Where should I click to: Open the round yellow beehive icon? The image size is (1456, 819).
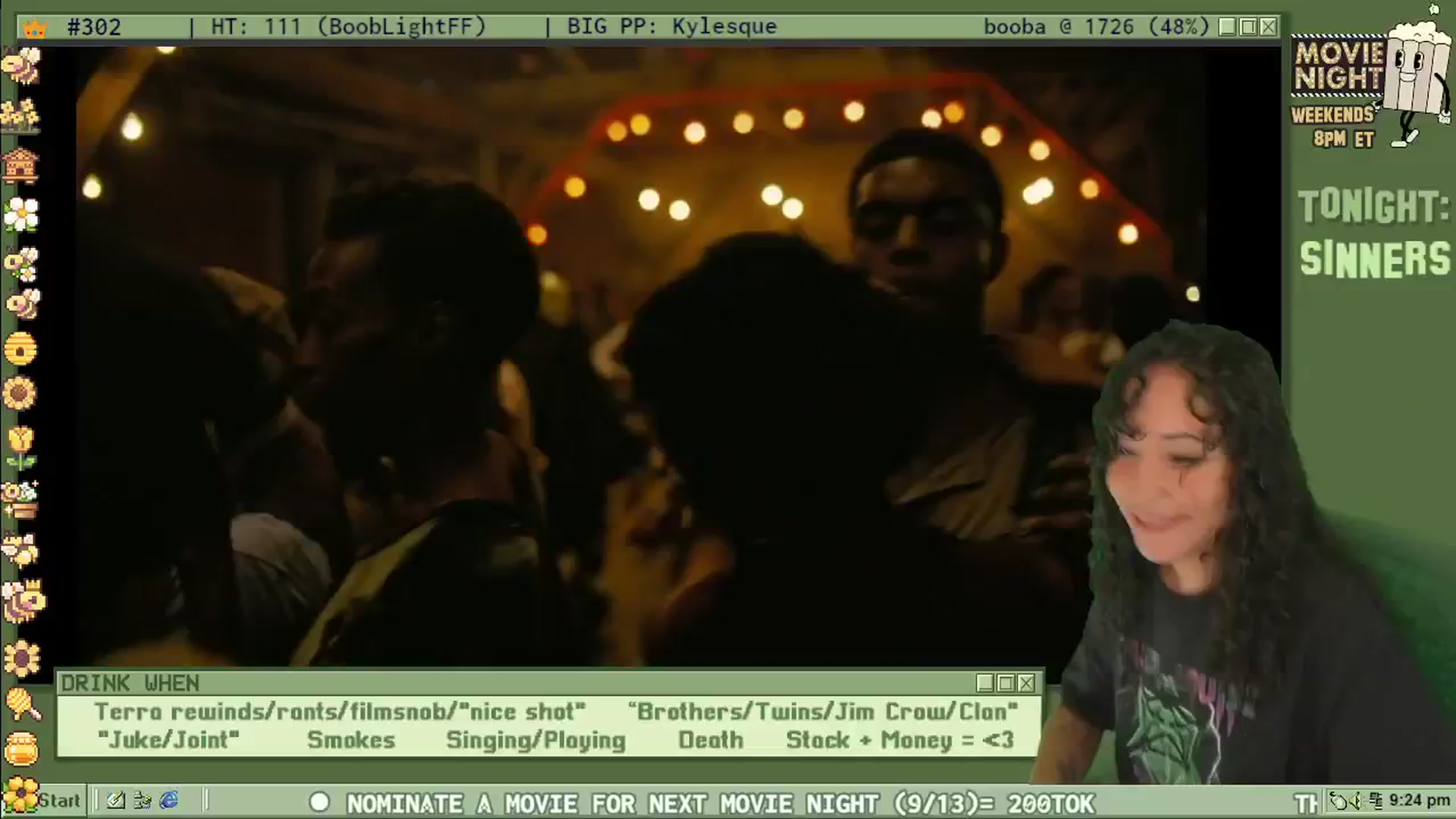(20, 350)
